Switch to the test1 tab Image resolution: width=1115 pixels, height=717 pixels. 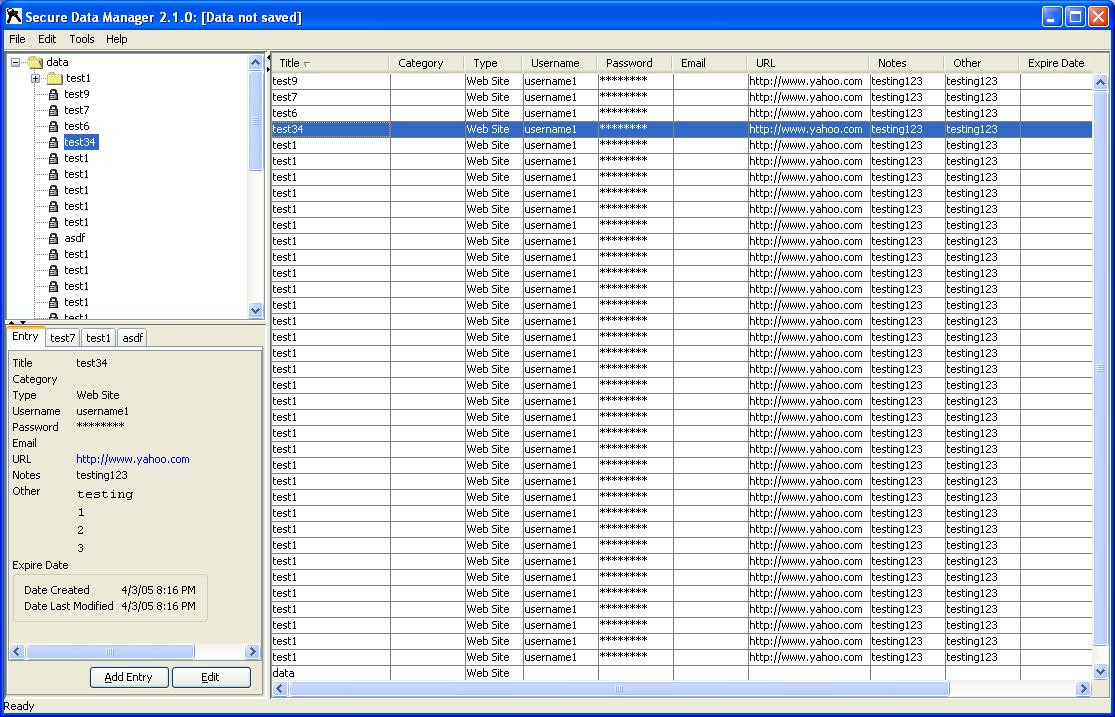tap(98, 338)
